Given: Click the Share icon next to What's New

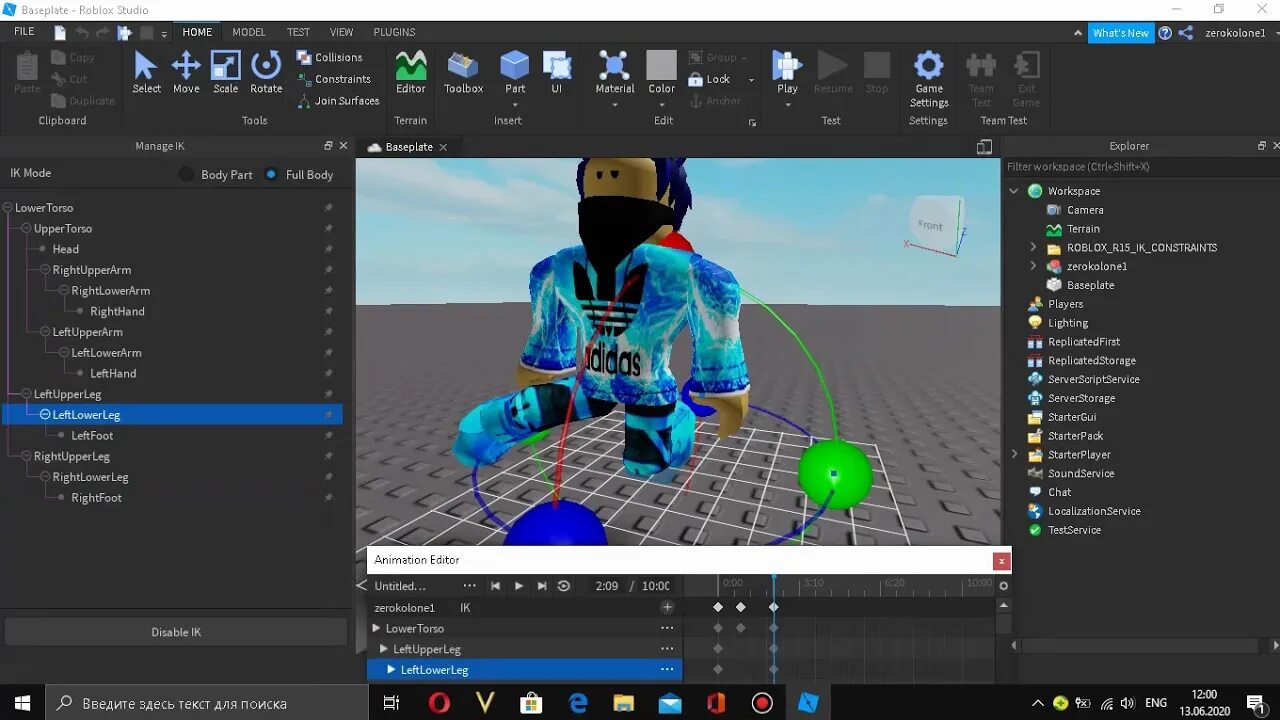Looking at the screenshot, I should click(1186, 33).
